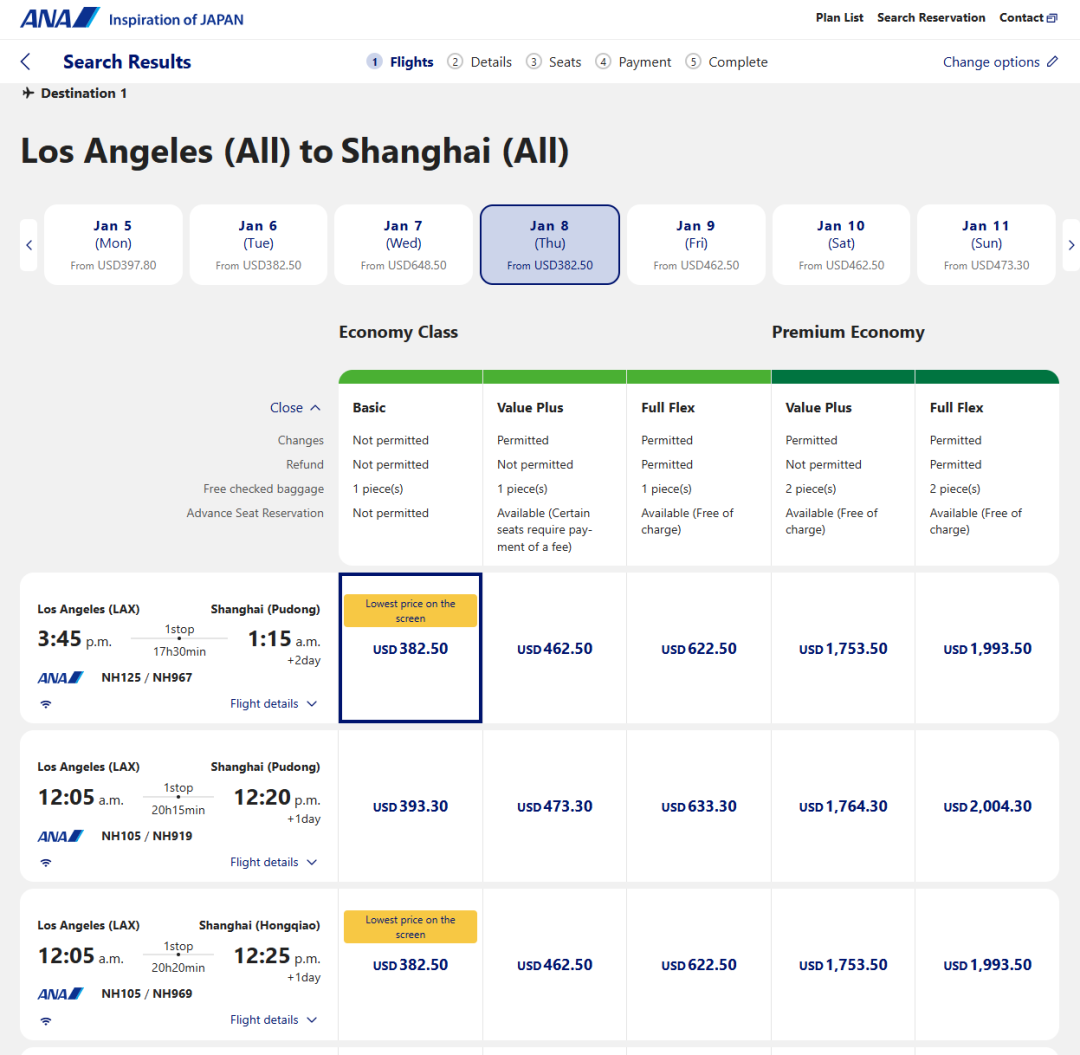The image size is (1080, 1055).
Task: Expand Flight details for NH105 / NH919
Action: [x=273, y=862]
